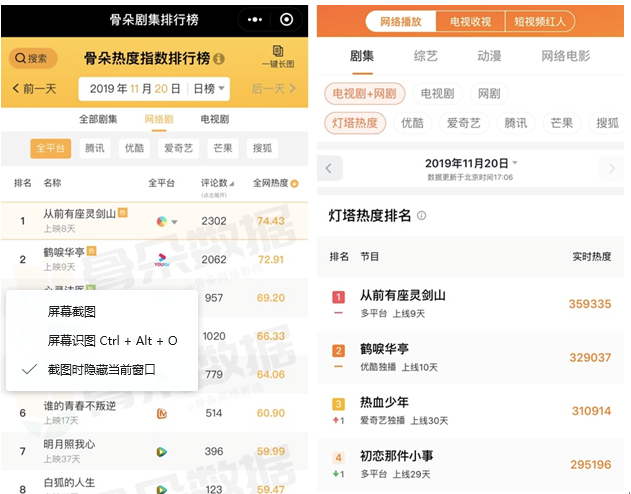Viewport: 631px width, 494px height.
Task: Click rank 1 badge in 灯塔 list
Action: 338,297
